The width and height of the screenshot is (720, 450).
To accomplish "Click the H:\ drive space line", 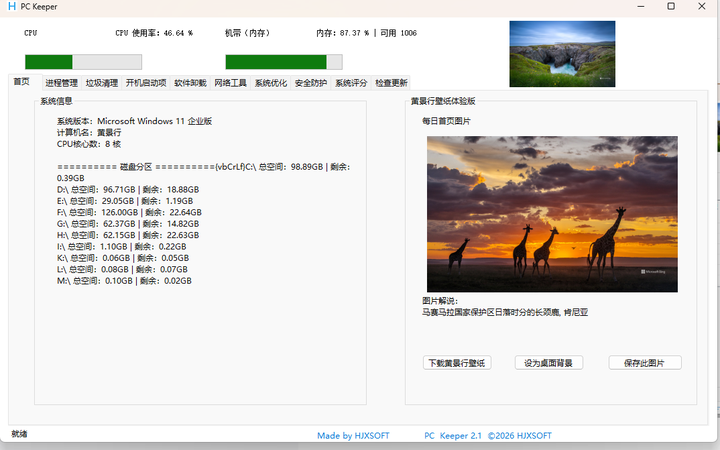I will (128, 235).
